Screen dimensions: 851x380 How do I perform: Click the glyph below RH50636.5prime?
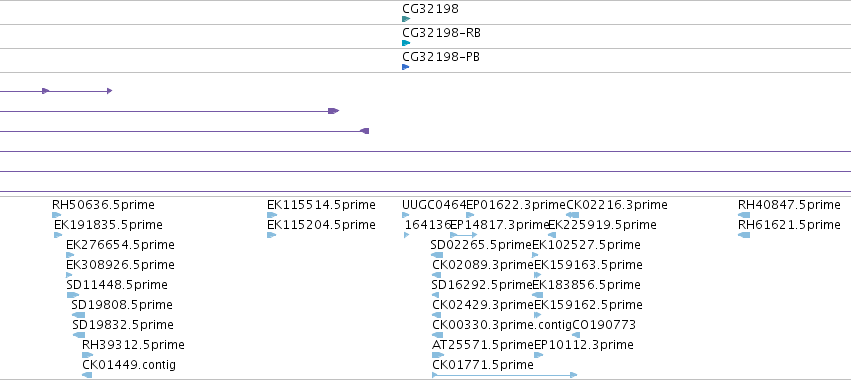[x=57, y=215]
